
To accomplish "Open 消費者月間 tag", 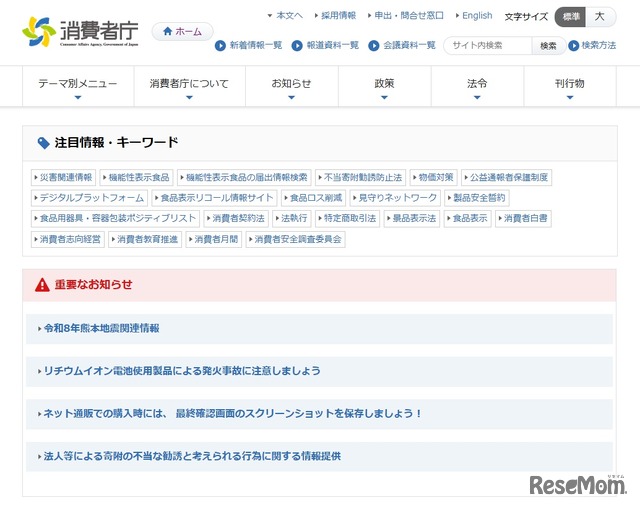I will click(x=214, y=239).
